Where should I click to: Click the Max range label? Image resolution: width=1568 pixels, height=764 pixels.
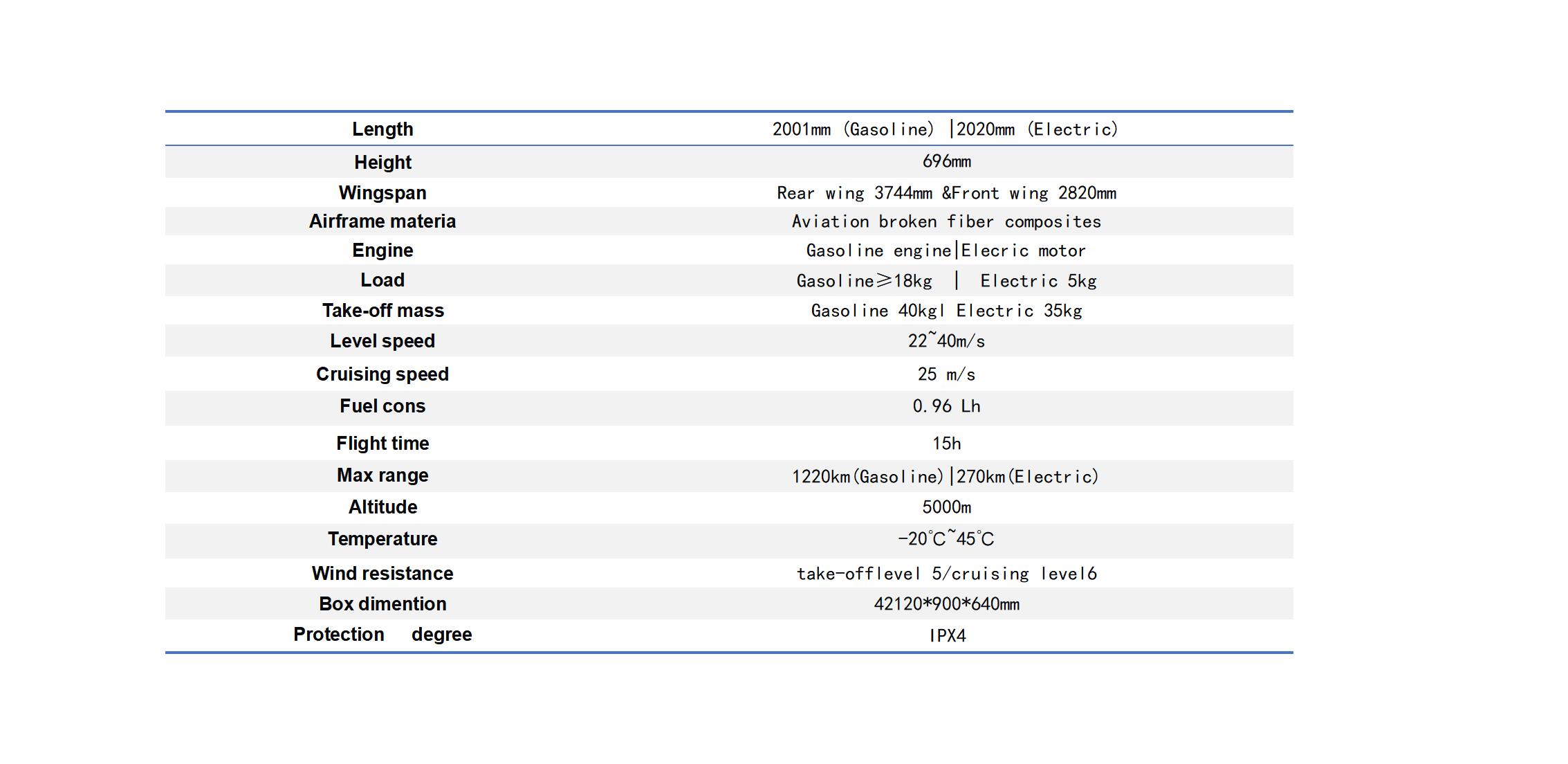click(382, 475)
